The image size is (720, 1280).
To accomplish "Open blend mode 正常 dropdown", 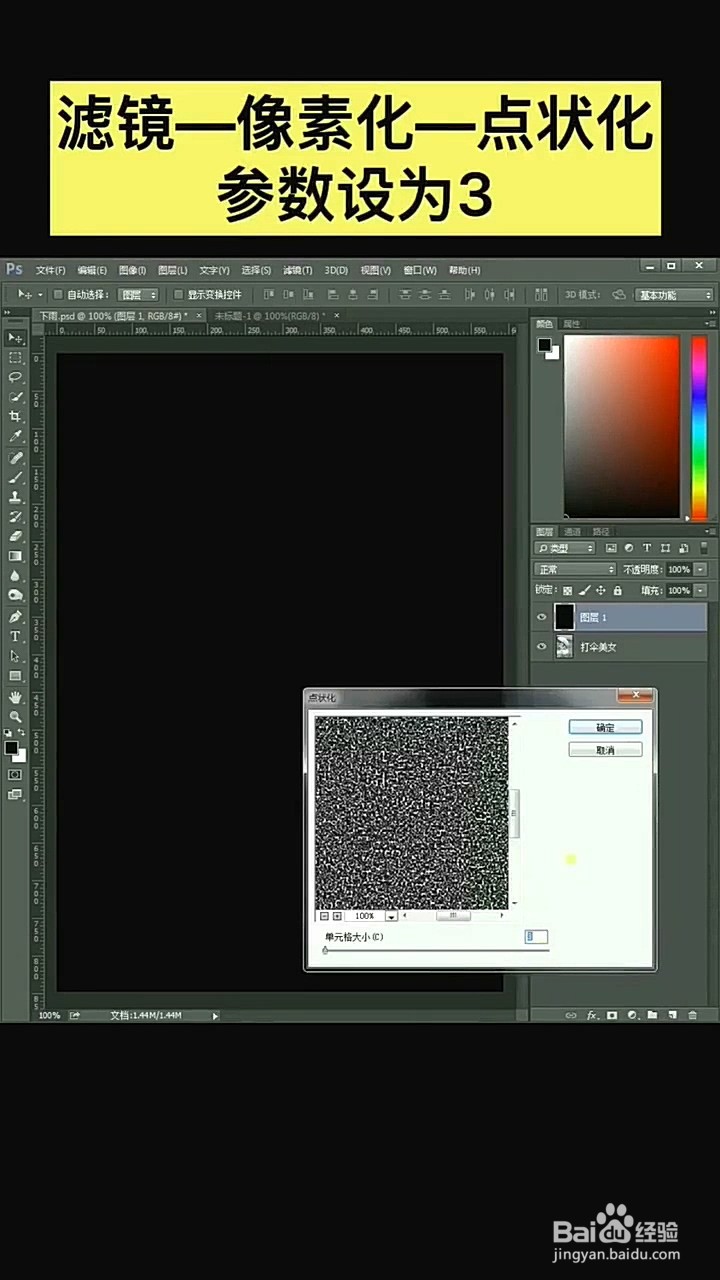I will pyautogui.click(x=575, y=569).
